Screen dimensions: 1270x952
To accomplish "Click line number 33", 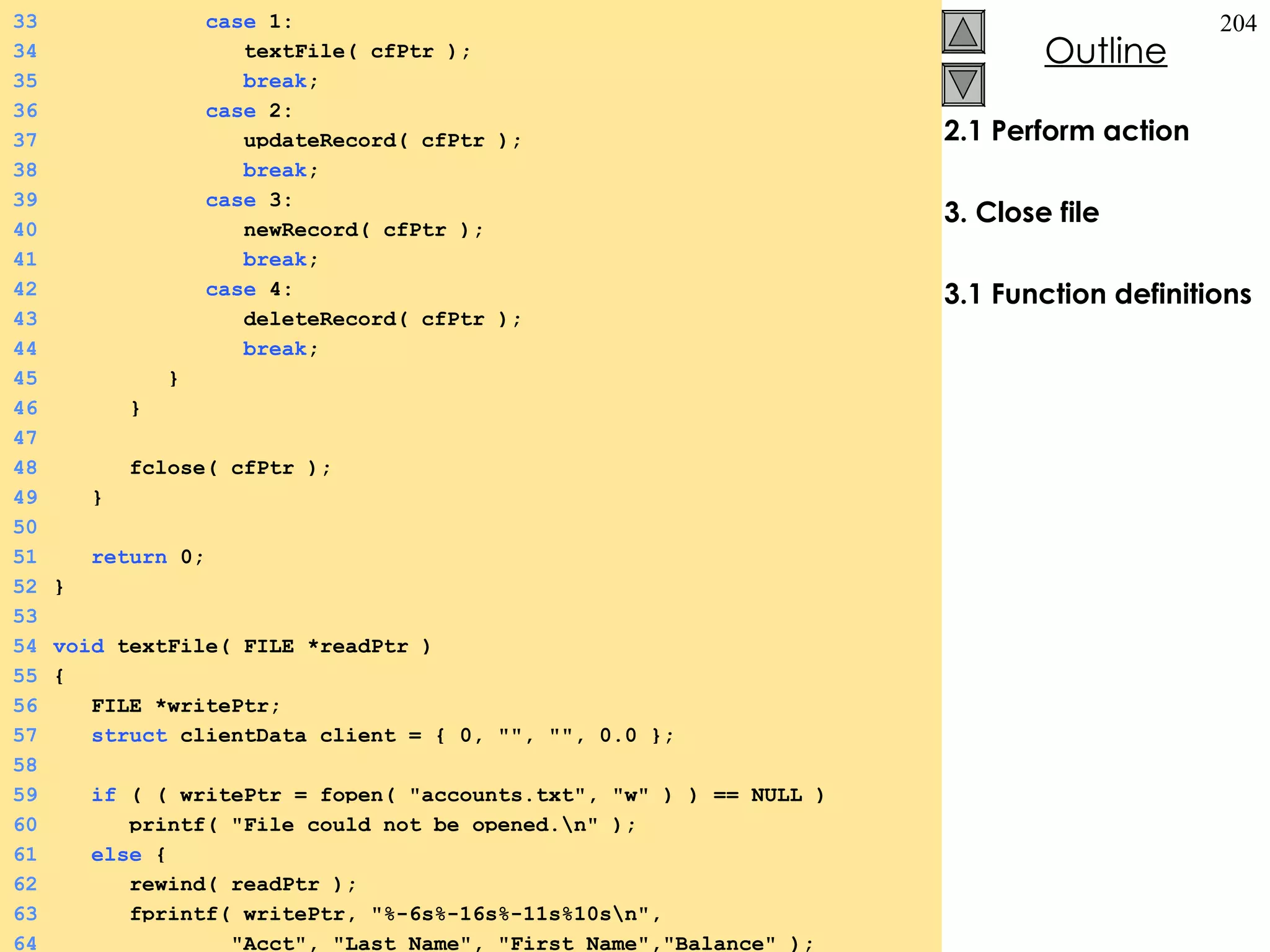I will tap(25, 22).
